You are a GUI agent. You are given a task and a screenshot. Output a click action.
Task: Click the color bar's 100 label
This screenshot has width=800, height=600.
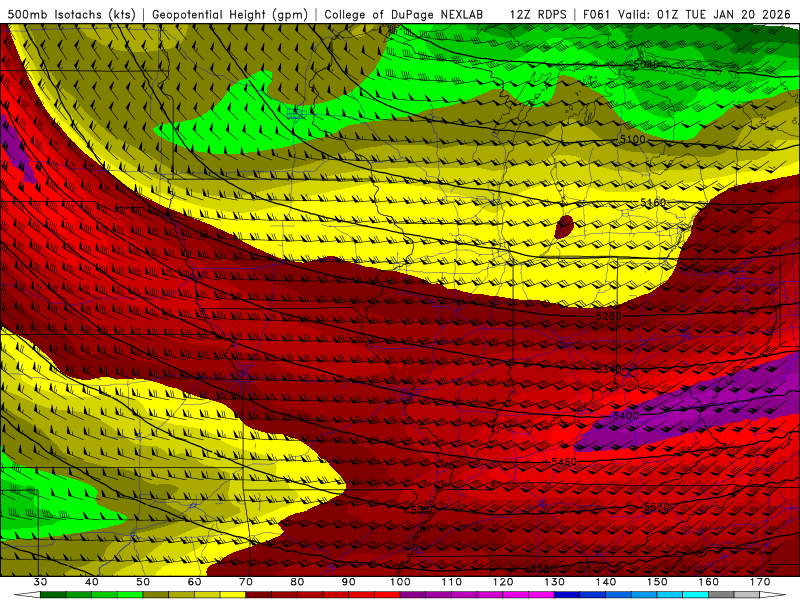click(400, 582)
